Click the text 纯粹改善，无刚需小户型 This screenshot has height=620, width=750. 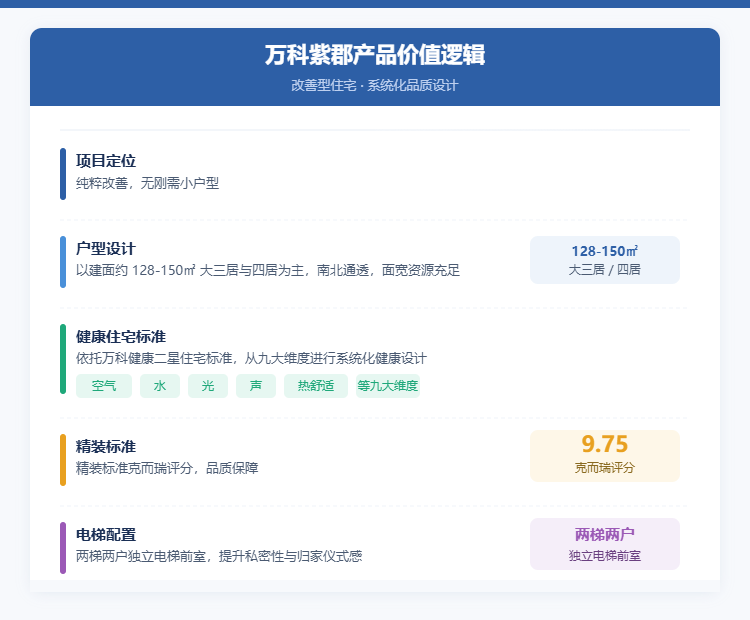coord(147,183)
